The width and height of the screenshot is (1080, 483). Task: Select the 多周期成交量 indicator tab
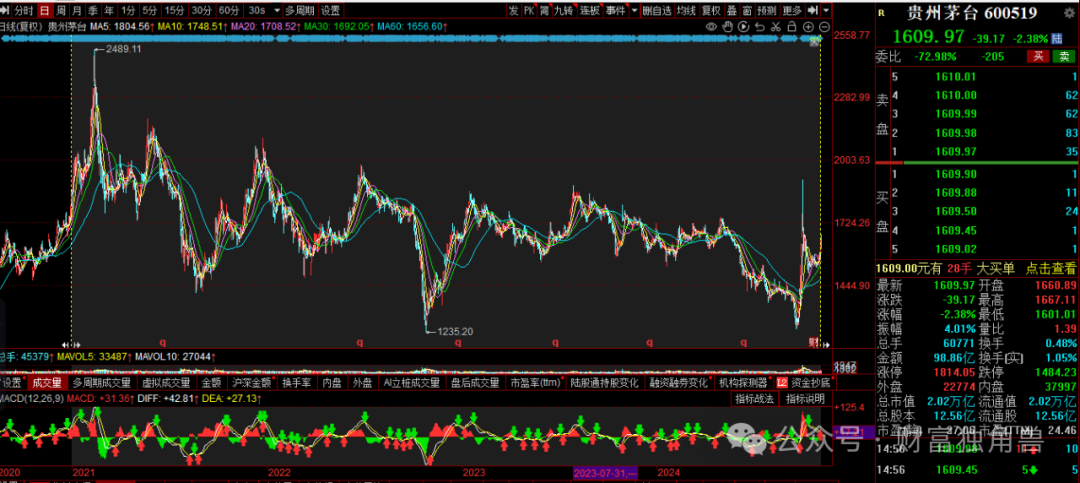pos(101,382)
